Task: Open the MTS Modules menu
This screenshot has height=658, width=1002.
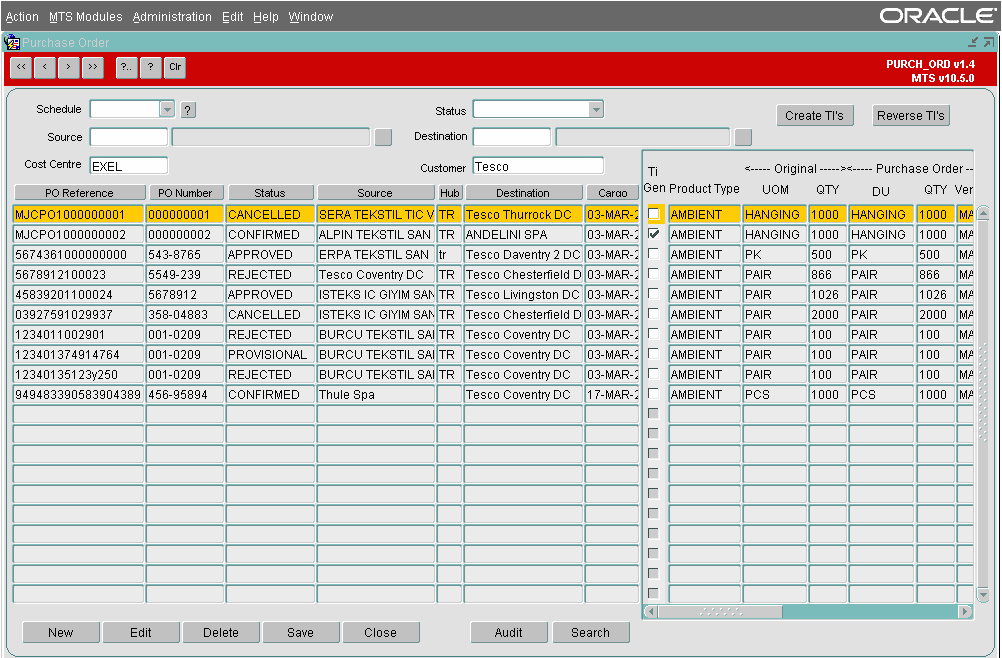Action: [x=86, y=17]
